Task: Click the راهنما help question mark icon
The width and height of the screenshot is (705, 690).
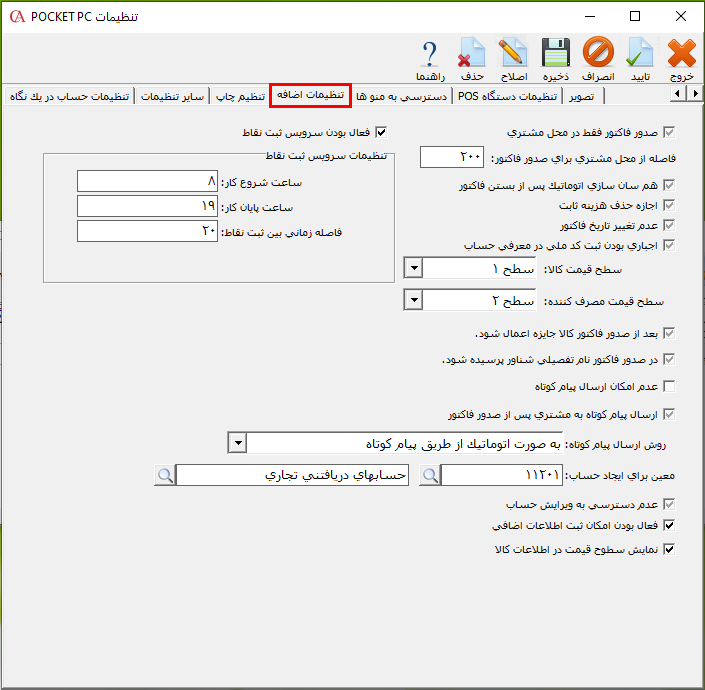Action: pyautogui.click(x=430, y=59)
